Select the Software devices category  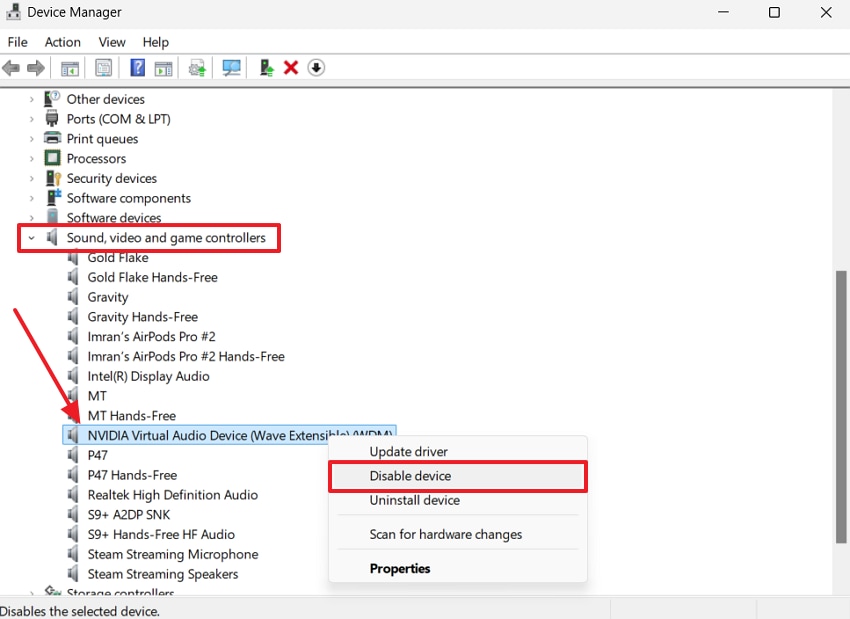pos(114,217)
